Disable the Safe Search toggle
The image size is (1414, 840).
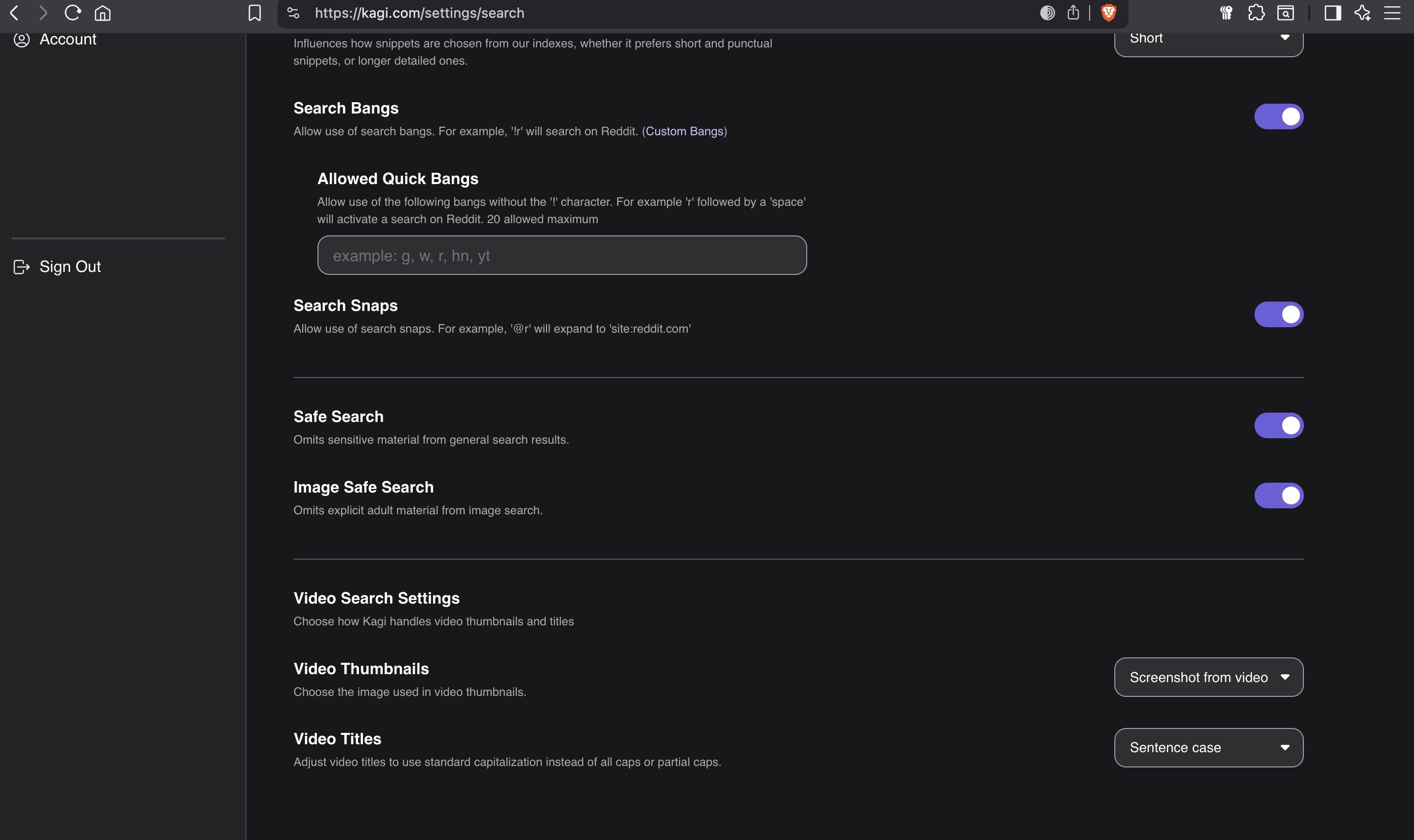[x=1279, y=425]
